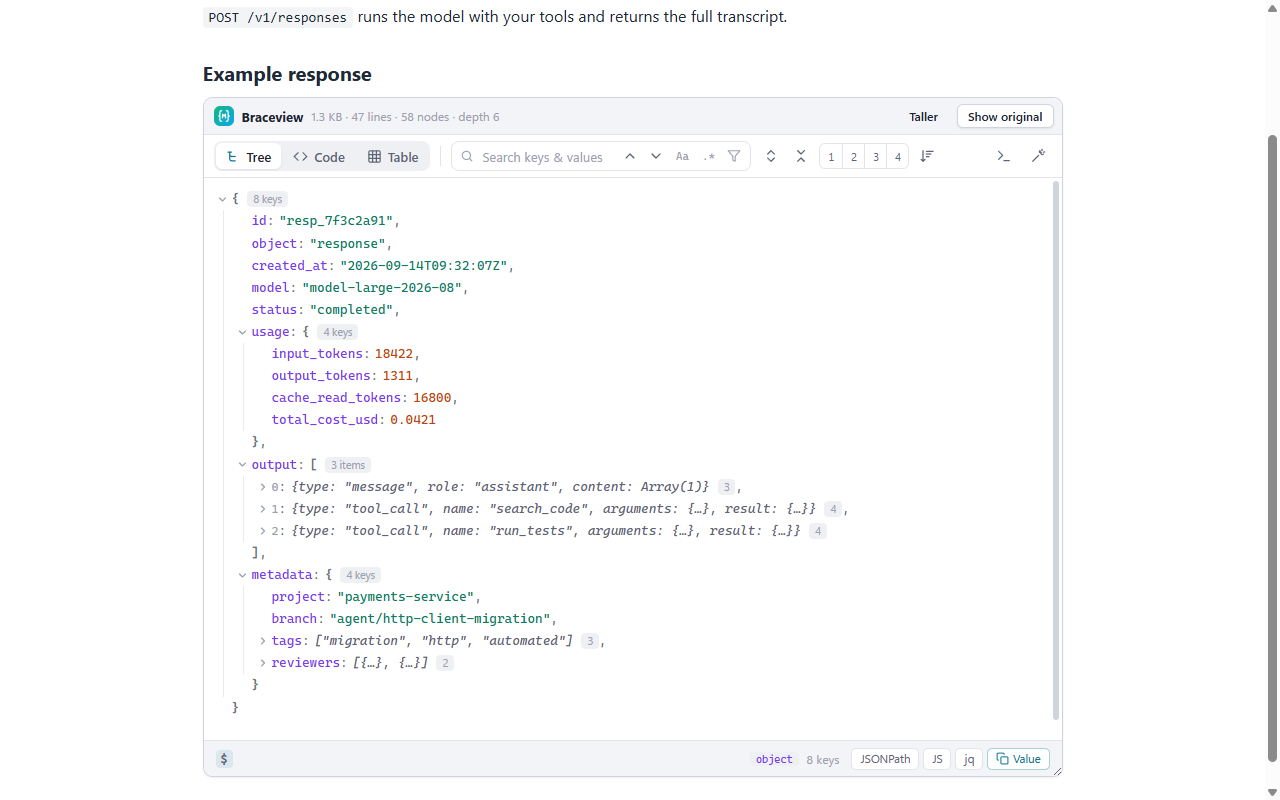Collapse the metadata node

[242, 575]
